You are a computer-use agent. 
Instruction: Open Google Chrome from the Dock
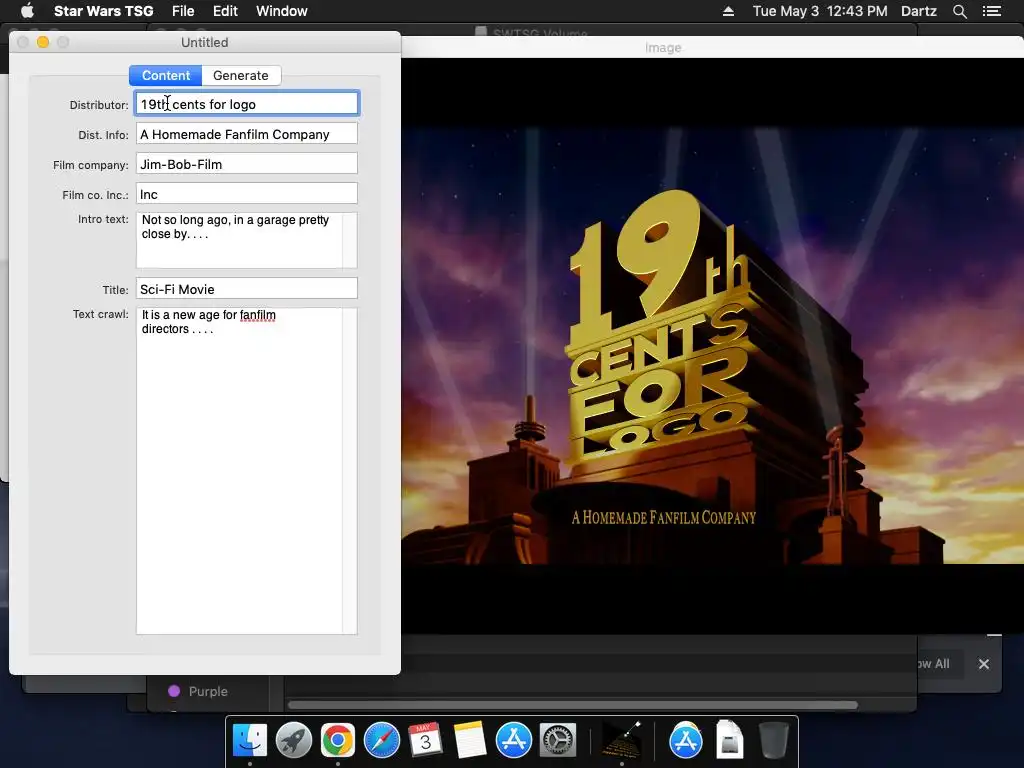click(338, 740)
